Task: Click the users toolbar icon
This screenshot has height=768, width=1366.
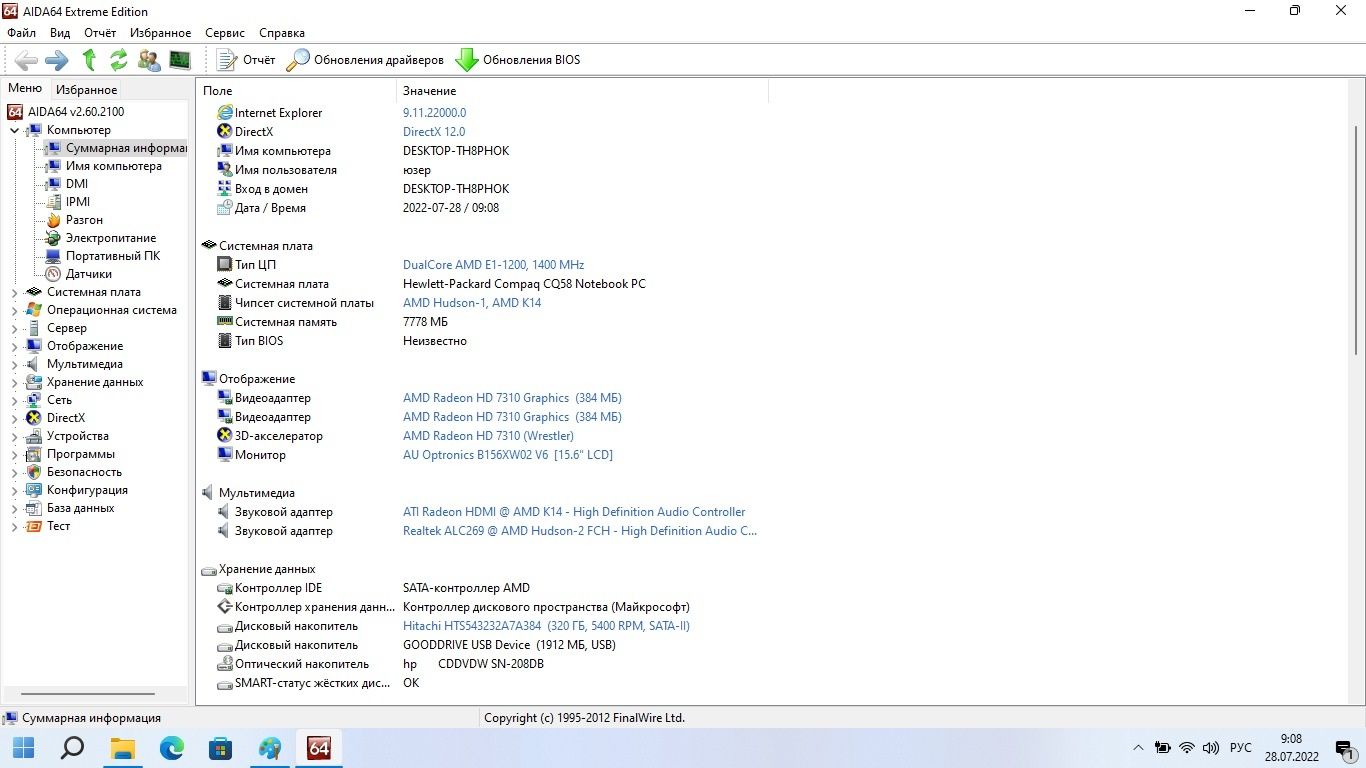Action: pyautogui.click(x=149, y=60)
